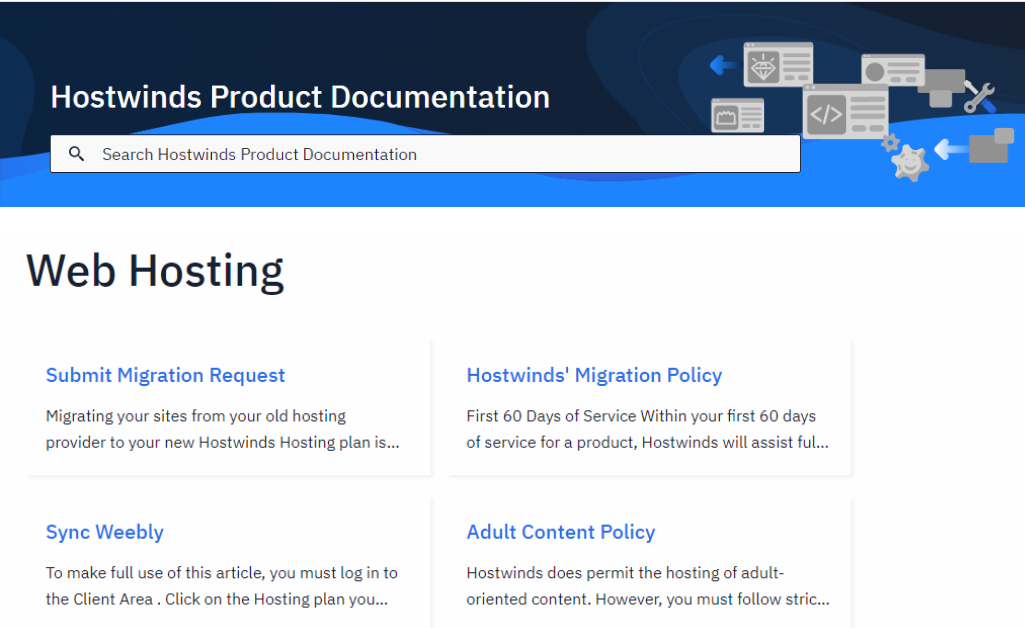This screenshot has width=1025, height=628.
Task: Click text "To make full use of this article"
Action: point(155,573)
